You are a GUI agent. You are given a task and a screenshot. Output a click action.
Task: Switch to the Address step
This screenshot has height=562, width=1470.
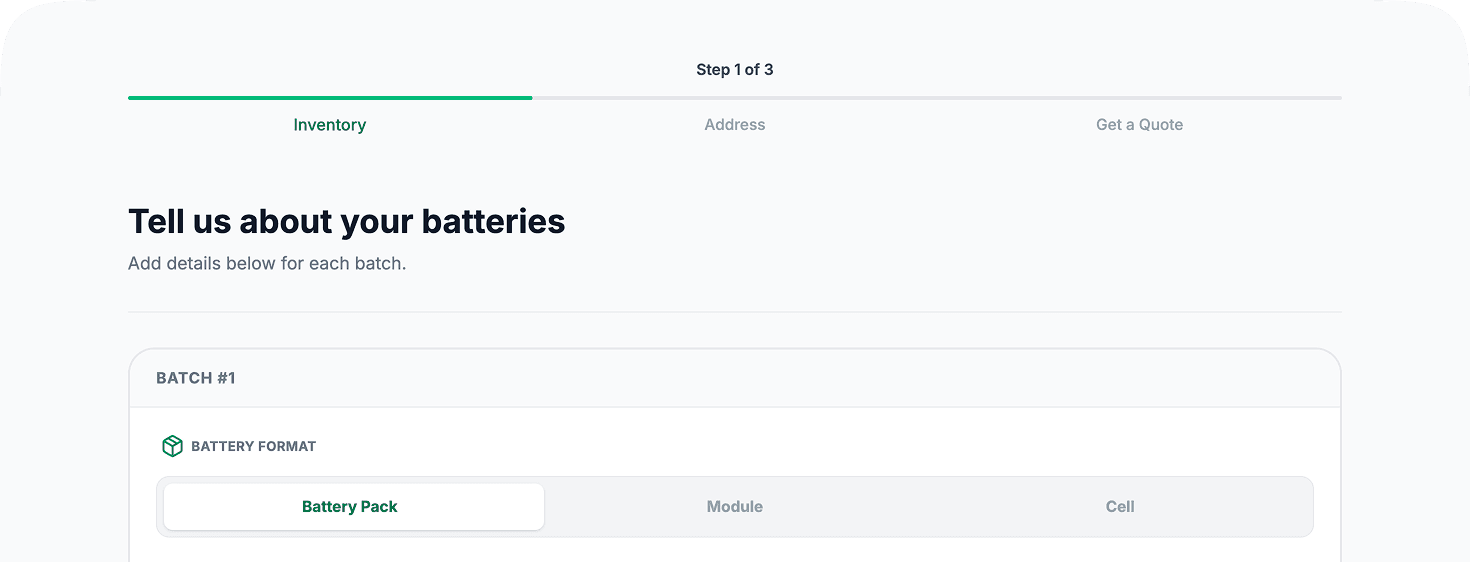[x=734, y=125]
